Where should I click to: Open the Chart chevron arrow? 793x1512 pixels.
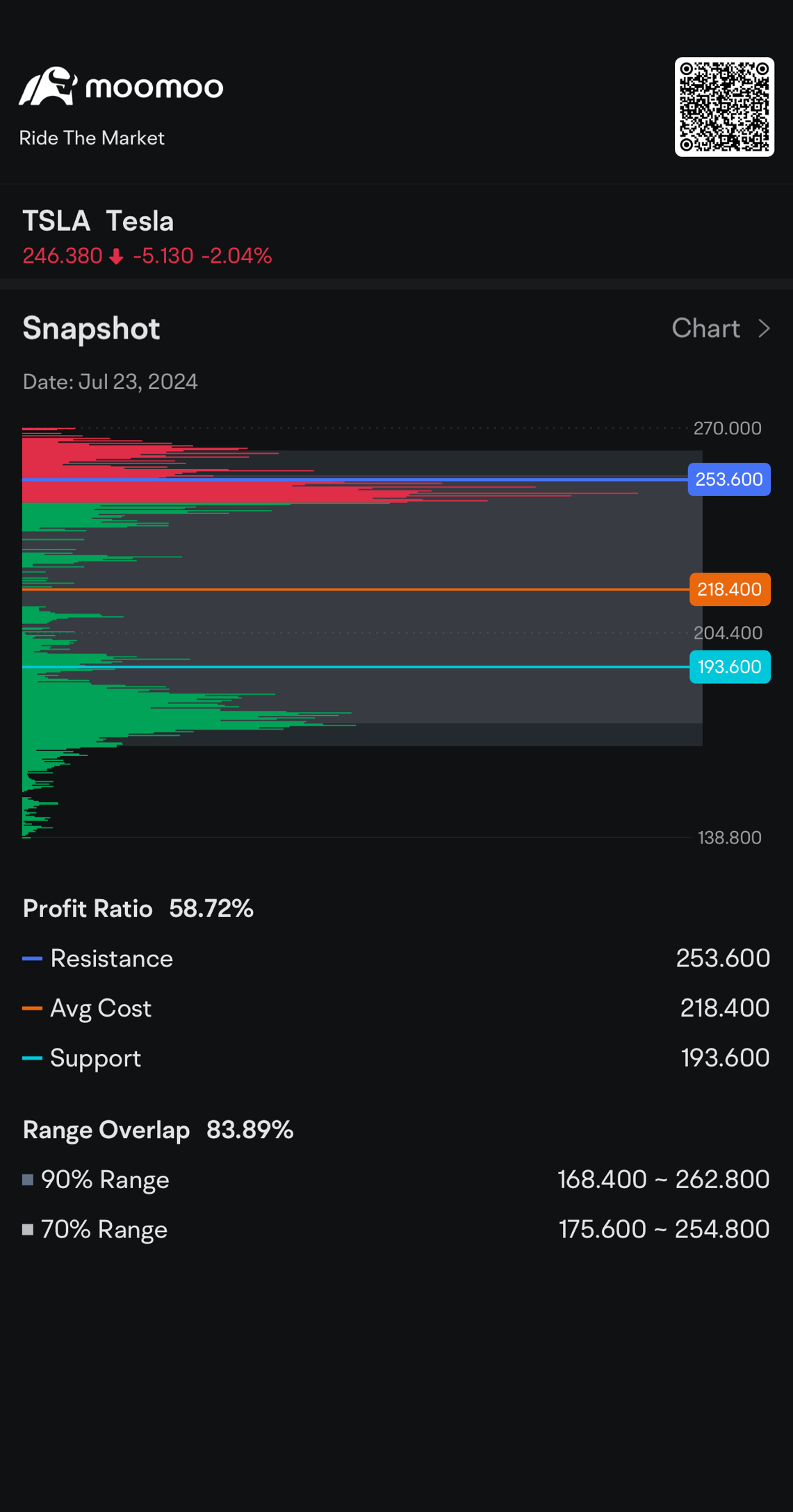coord(764,329)
